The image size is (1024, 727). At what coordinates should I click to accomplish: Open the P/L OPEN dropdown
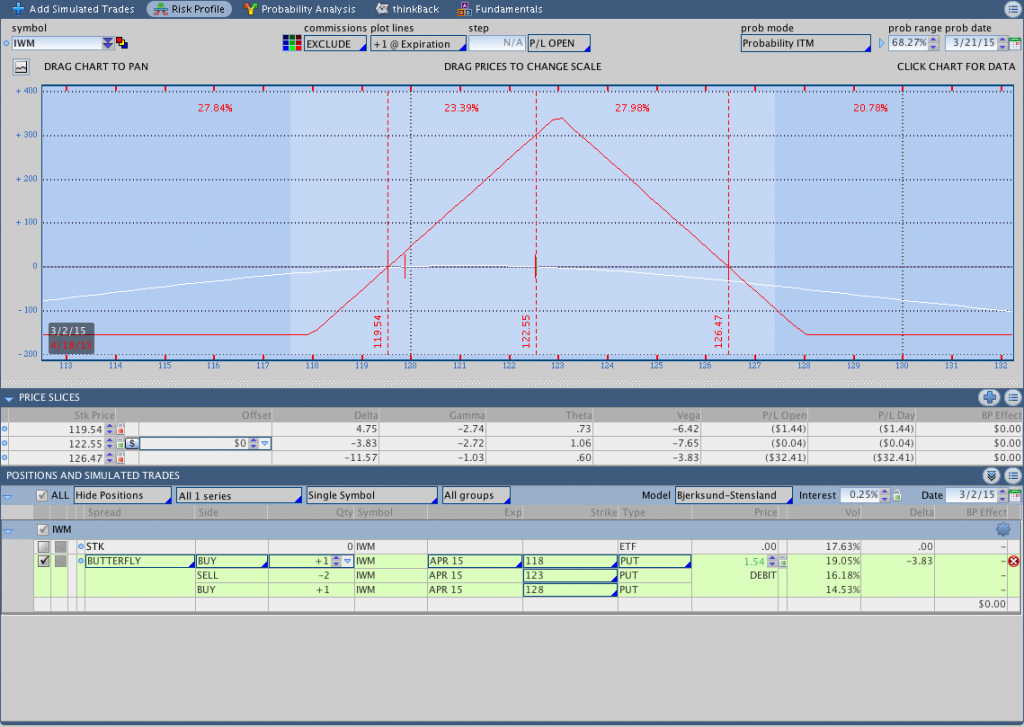(x=559, y=43)
